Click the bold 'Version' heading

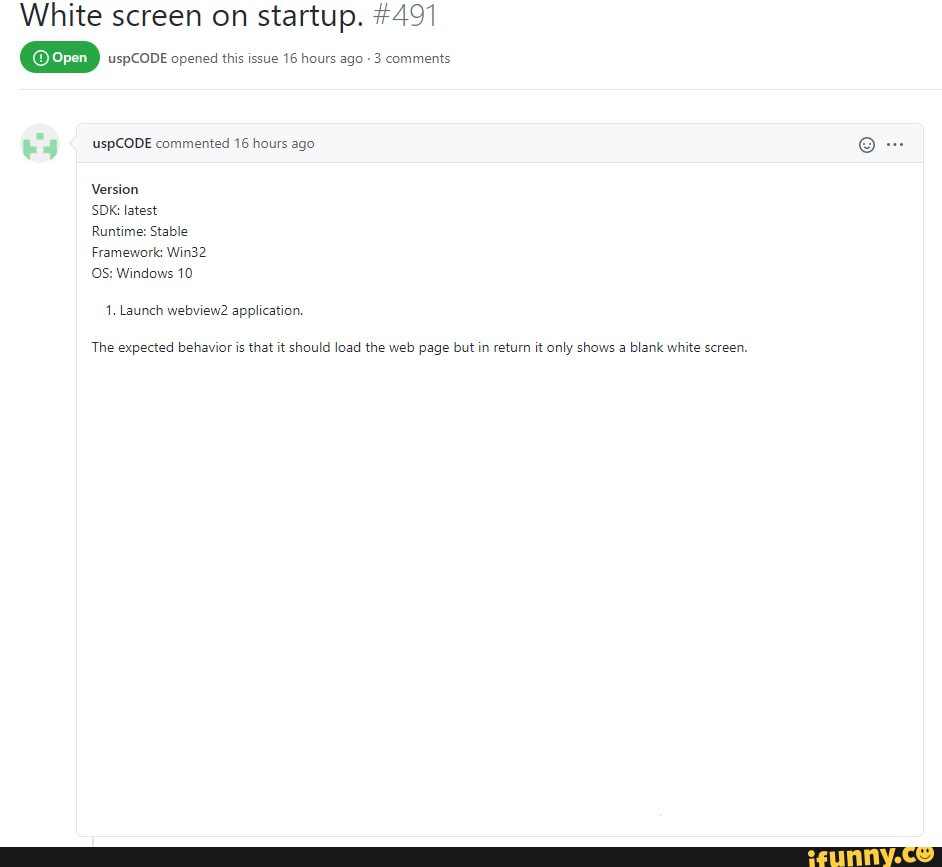[x=115, y=189]
